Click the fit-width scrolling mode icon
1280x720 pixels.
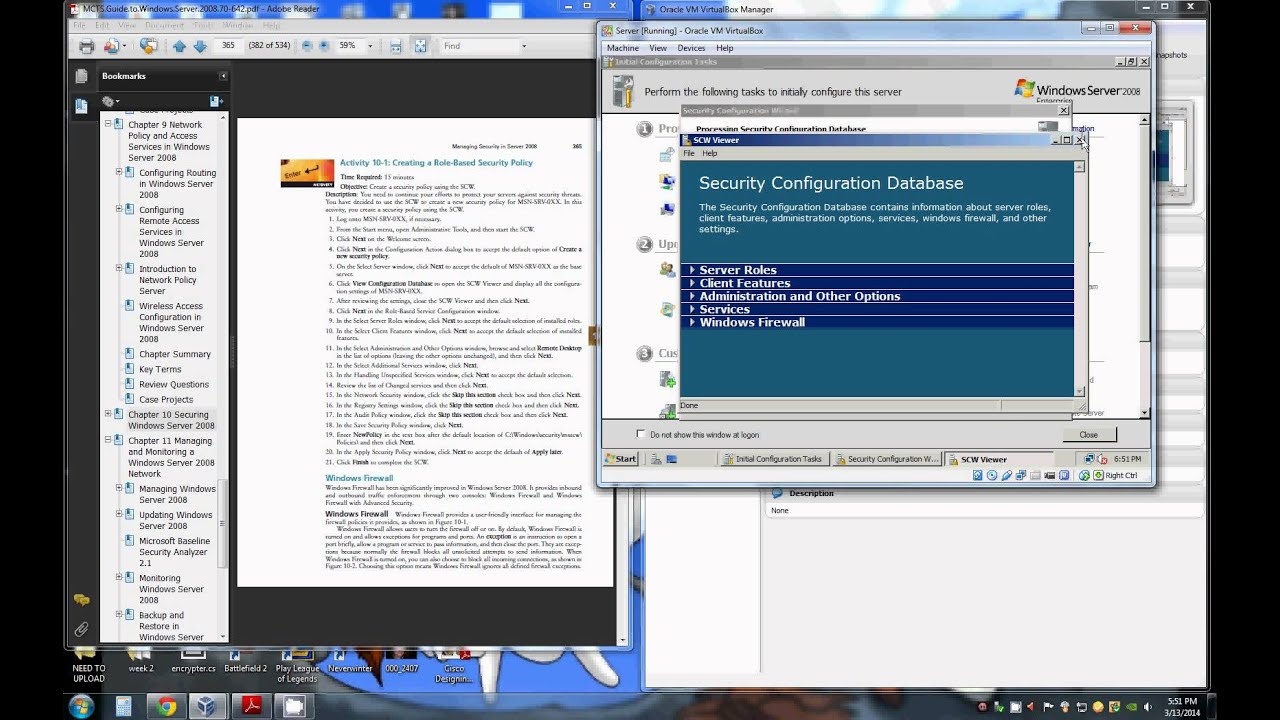coord(396,46)
